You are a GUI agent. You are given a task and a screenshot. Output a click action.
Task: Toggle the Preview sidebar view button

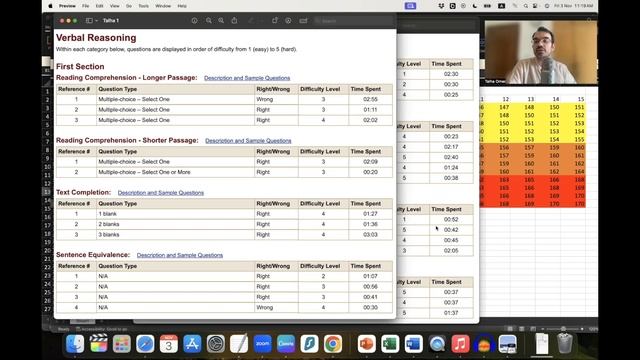point(89,20)
